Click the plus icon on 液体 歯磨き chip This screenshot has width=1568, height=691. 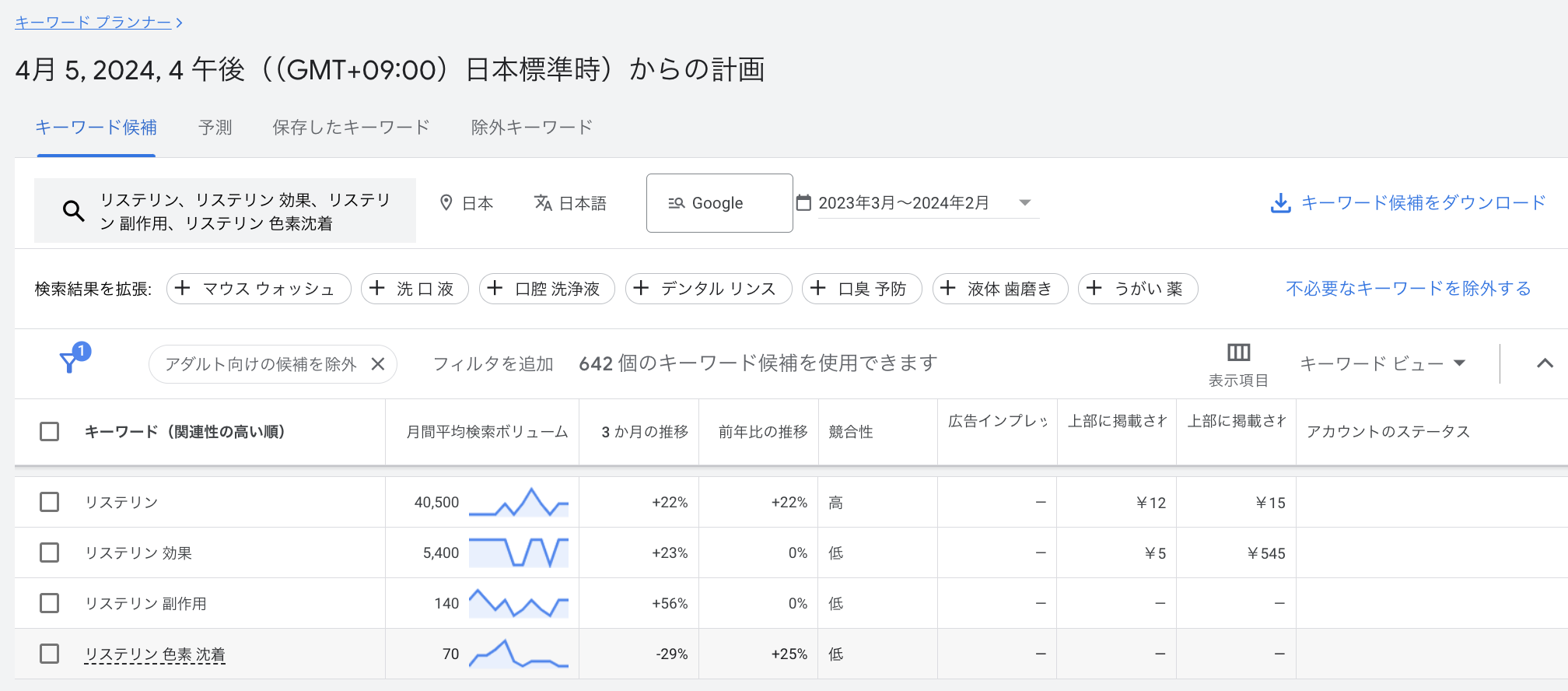click(948, 288)
